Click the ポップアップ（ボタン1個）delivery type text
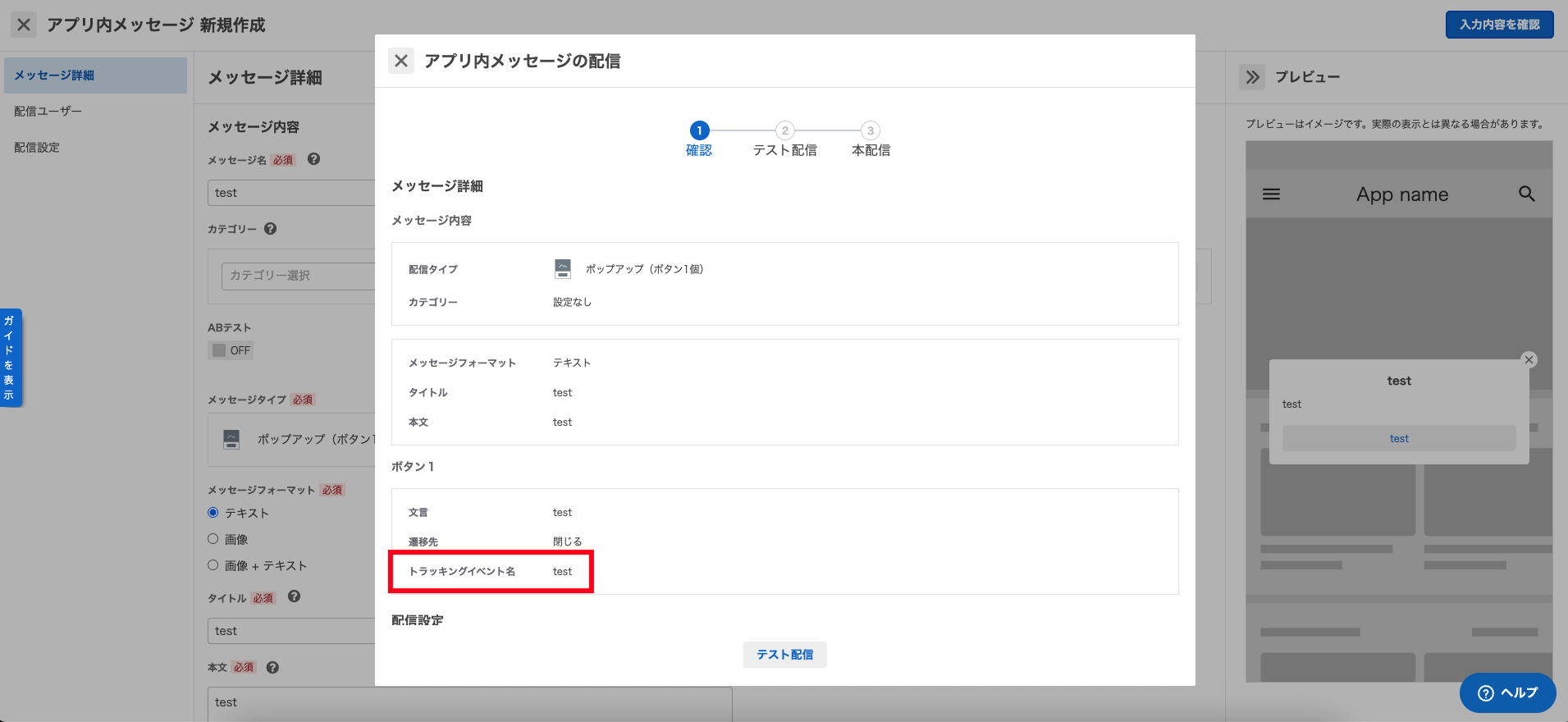The image size is (1568, 722). click(x=644, y=269)
